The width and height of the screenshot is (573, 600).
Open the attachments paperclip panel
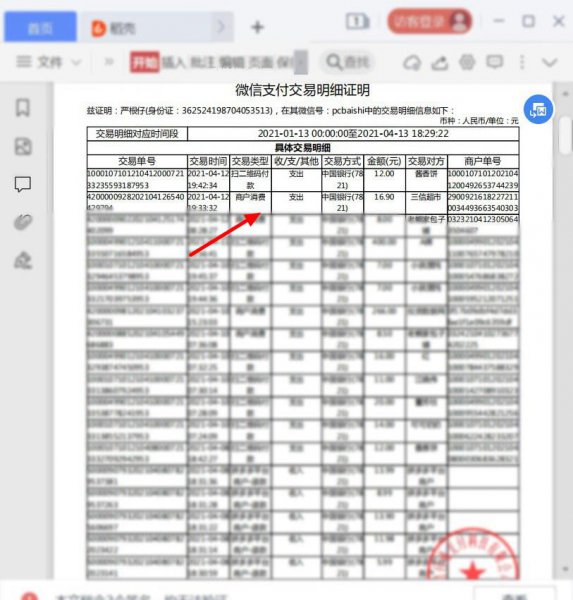coord(23,222)
